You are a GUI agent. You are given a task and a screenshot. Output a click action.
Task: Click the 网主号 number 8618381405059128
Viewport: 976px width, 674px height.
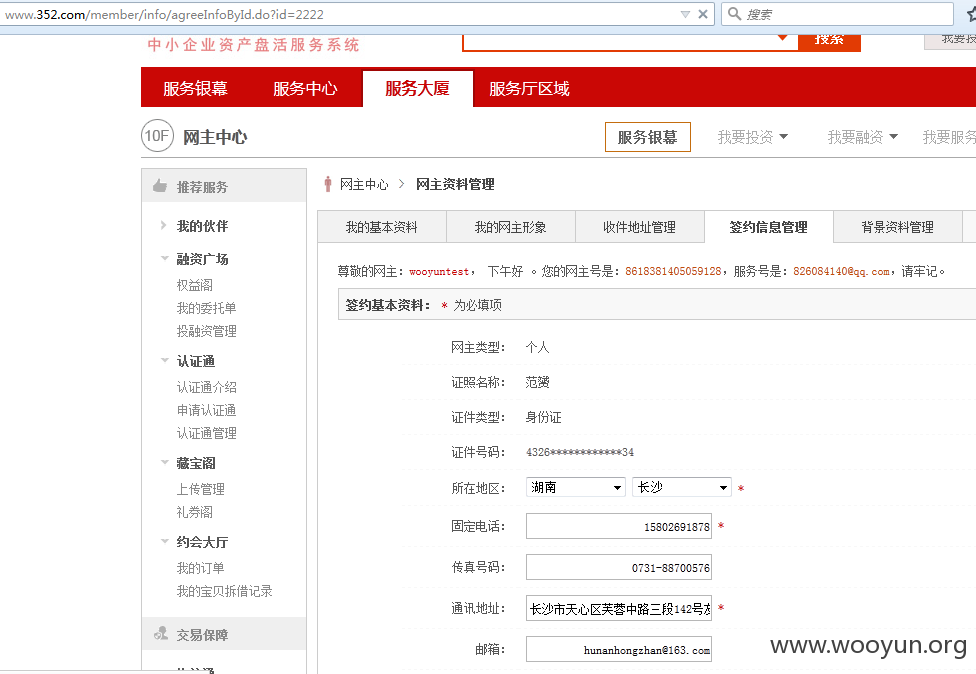(x=673, y=271)
